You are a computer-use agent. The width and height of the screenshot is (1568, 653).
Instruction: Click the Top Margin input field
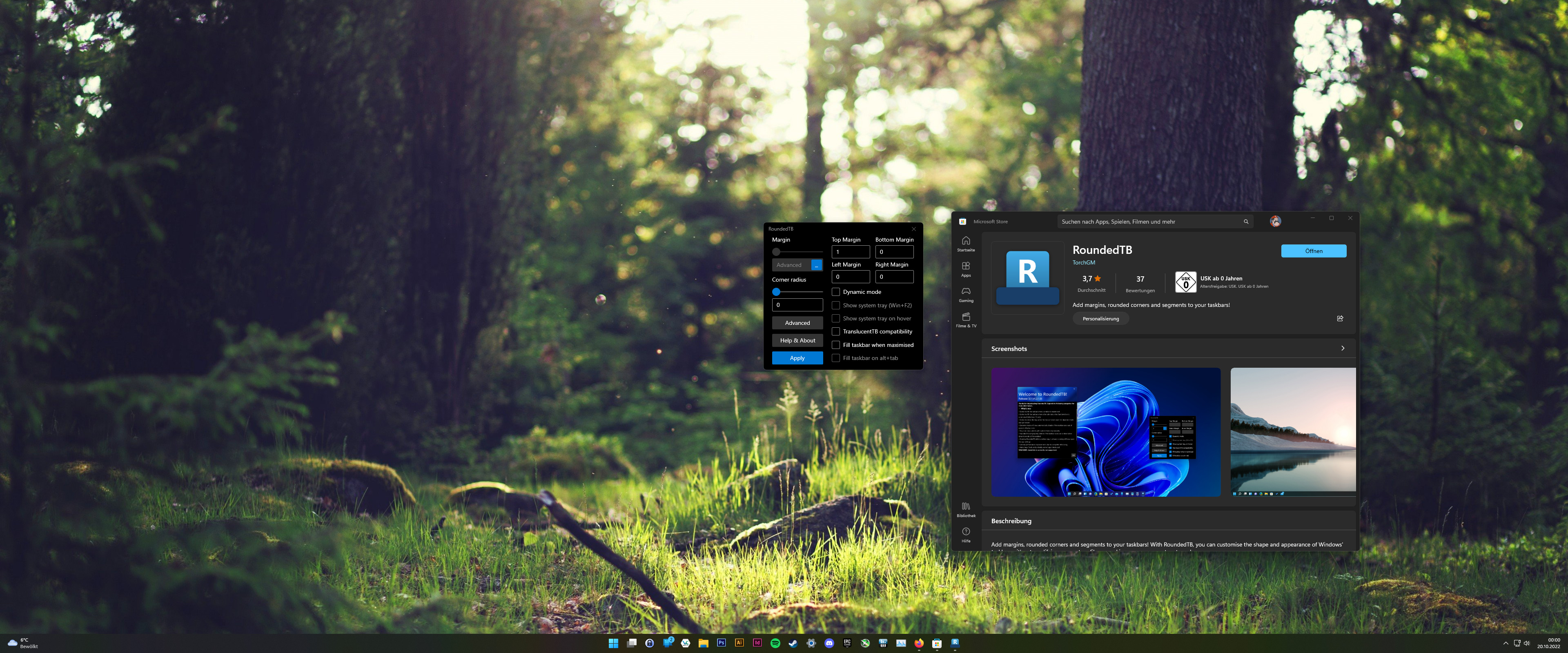coord(850,252)
